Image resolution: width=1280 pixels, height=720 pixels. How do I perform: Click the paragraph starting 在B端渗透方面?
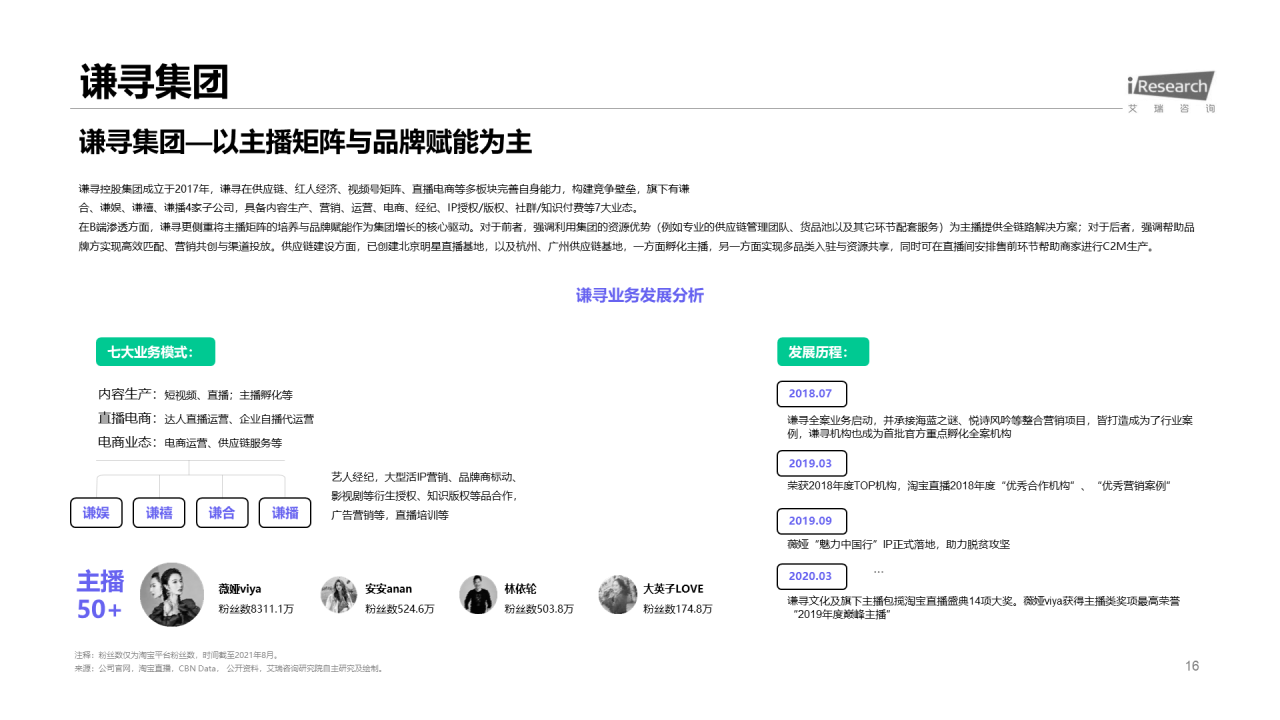636,237
